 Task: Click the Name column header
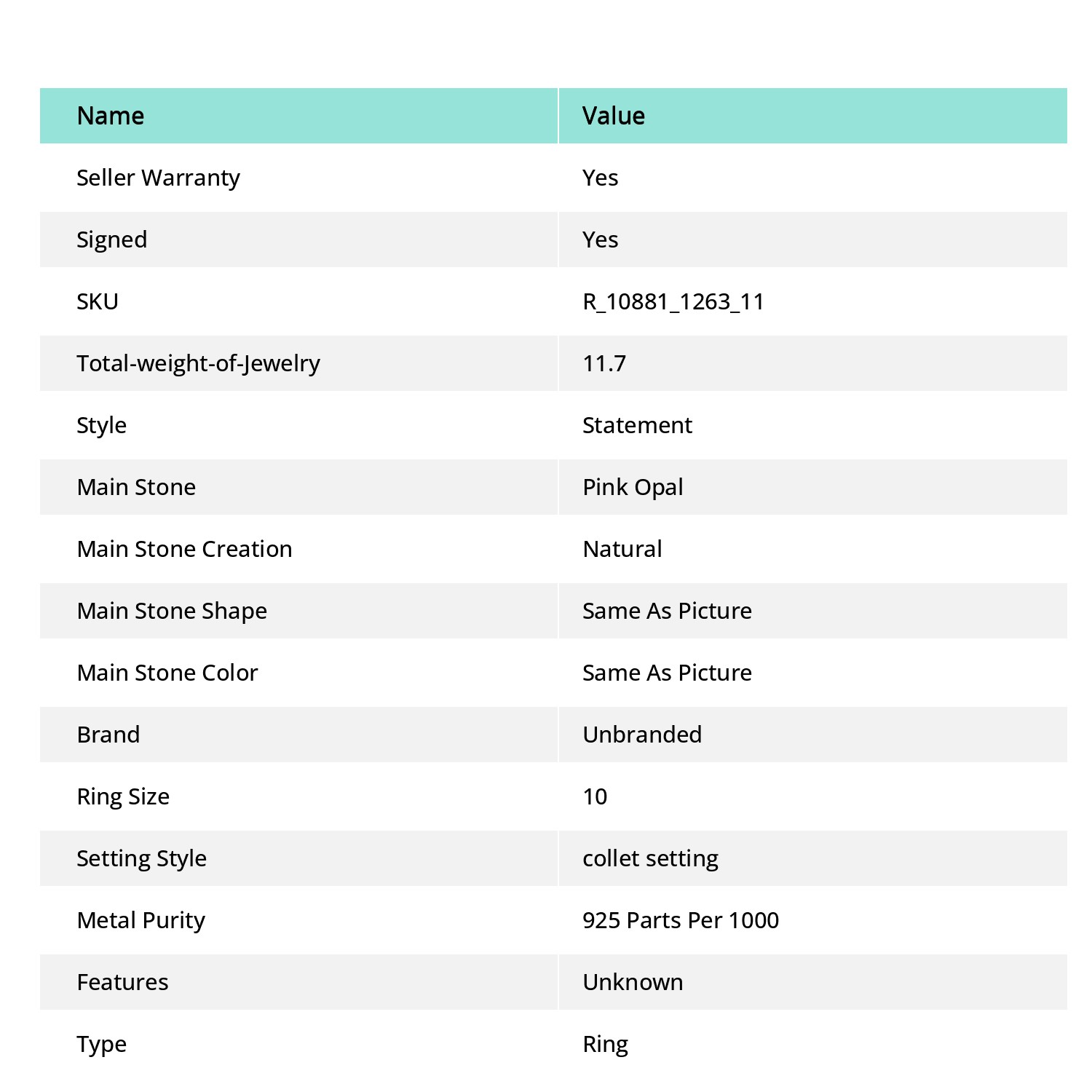pos(111,116)
